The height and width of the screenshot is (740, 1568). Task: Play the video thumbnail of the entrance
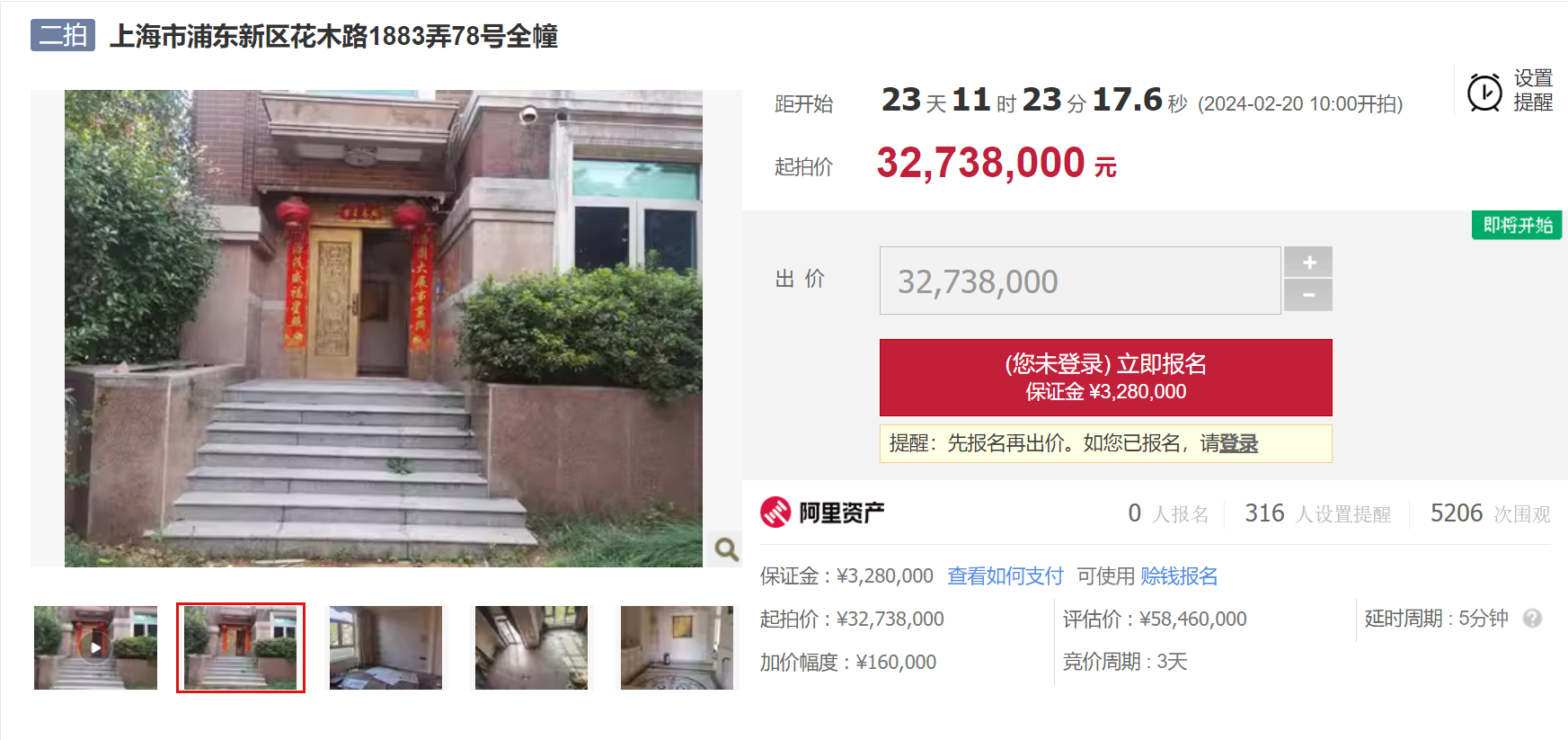click(x=95, y=647)
